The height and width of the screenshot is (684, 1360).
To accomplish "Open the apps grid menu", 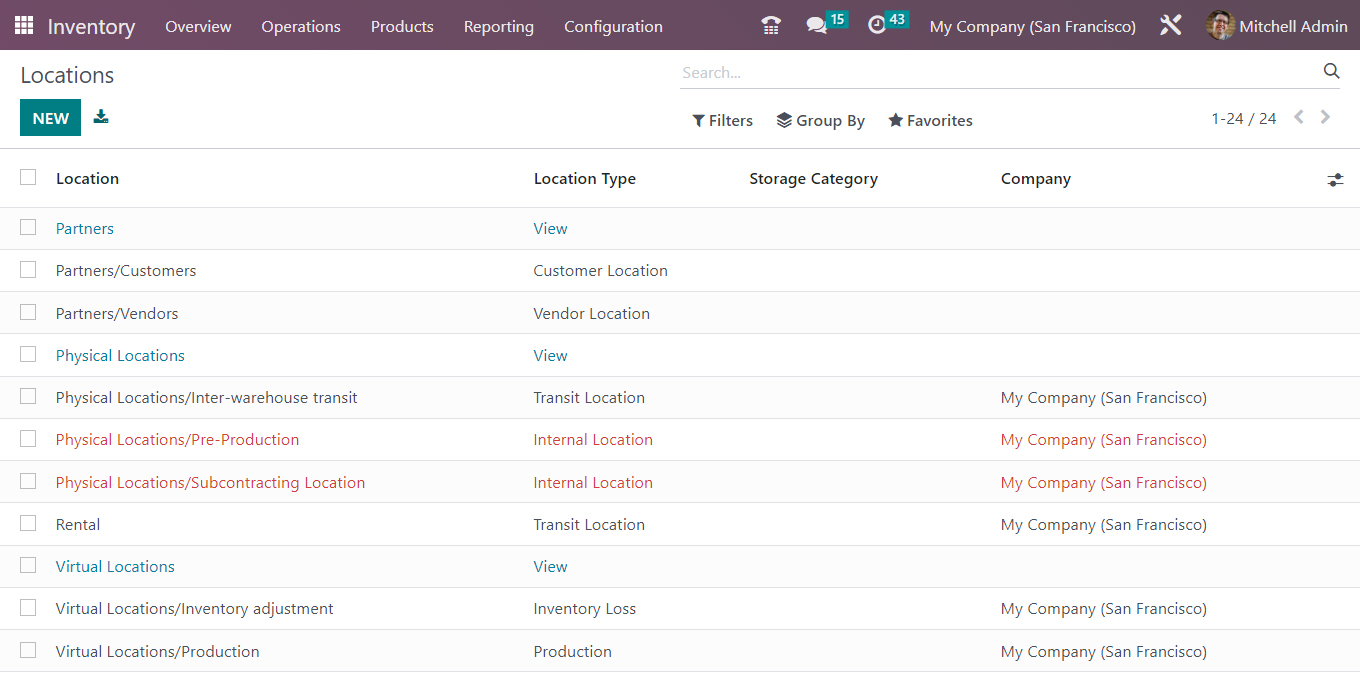I will [x=22, y=24].
